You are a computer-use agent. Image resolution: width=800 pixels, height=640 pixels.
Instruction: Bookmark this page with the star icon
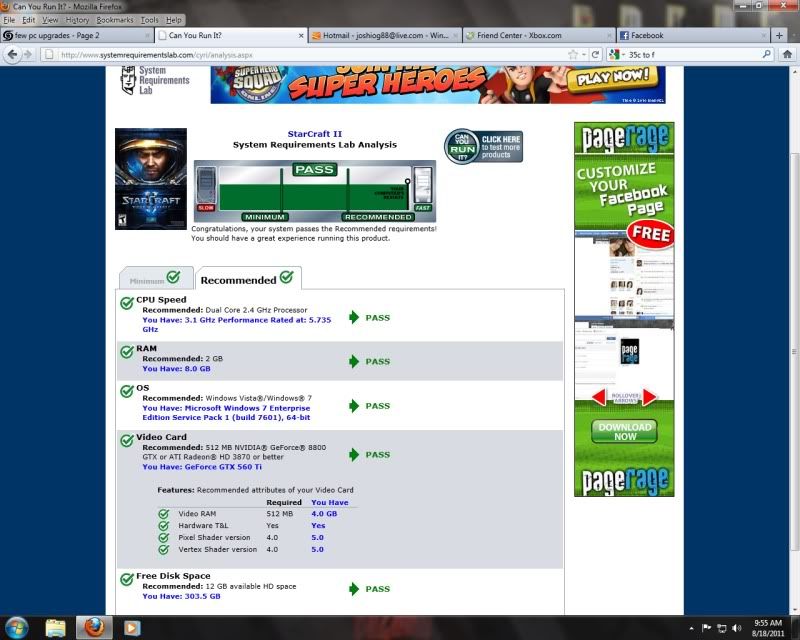(x=573, y=54)
